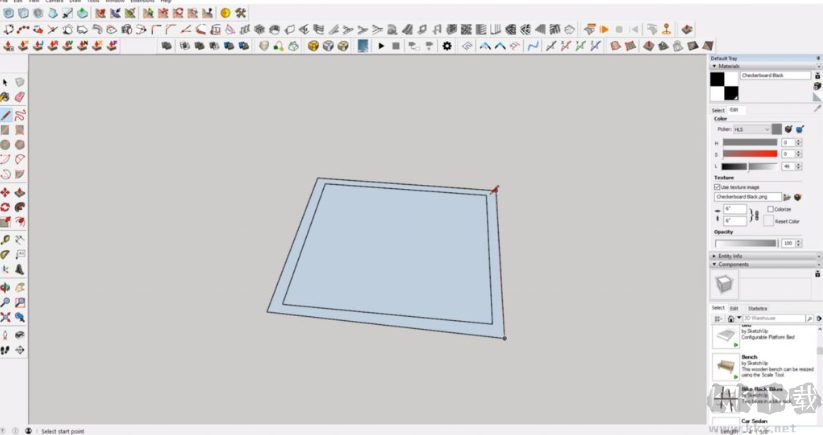Select the Line pencil tool

5,115
